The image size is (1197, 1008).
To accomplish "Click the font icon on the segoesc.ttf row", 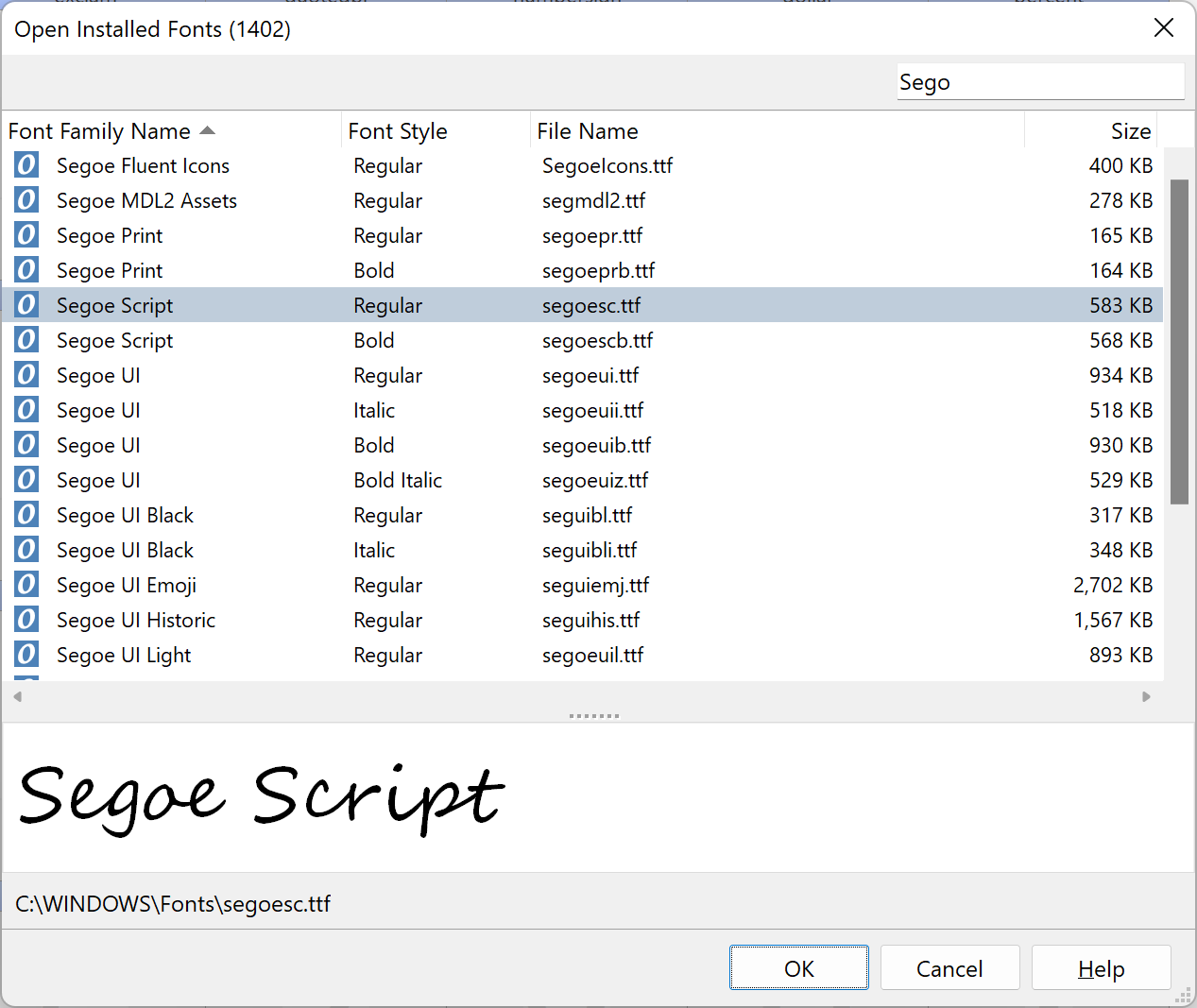I will point(26,305).
